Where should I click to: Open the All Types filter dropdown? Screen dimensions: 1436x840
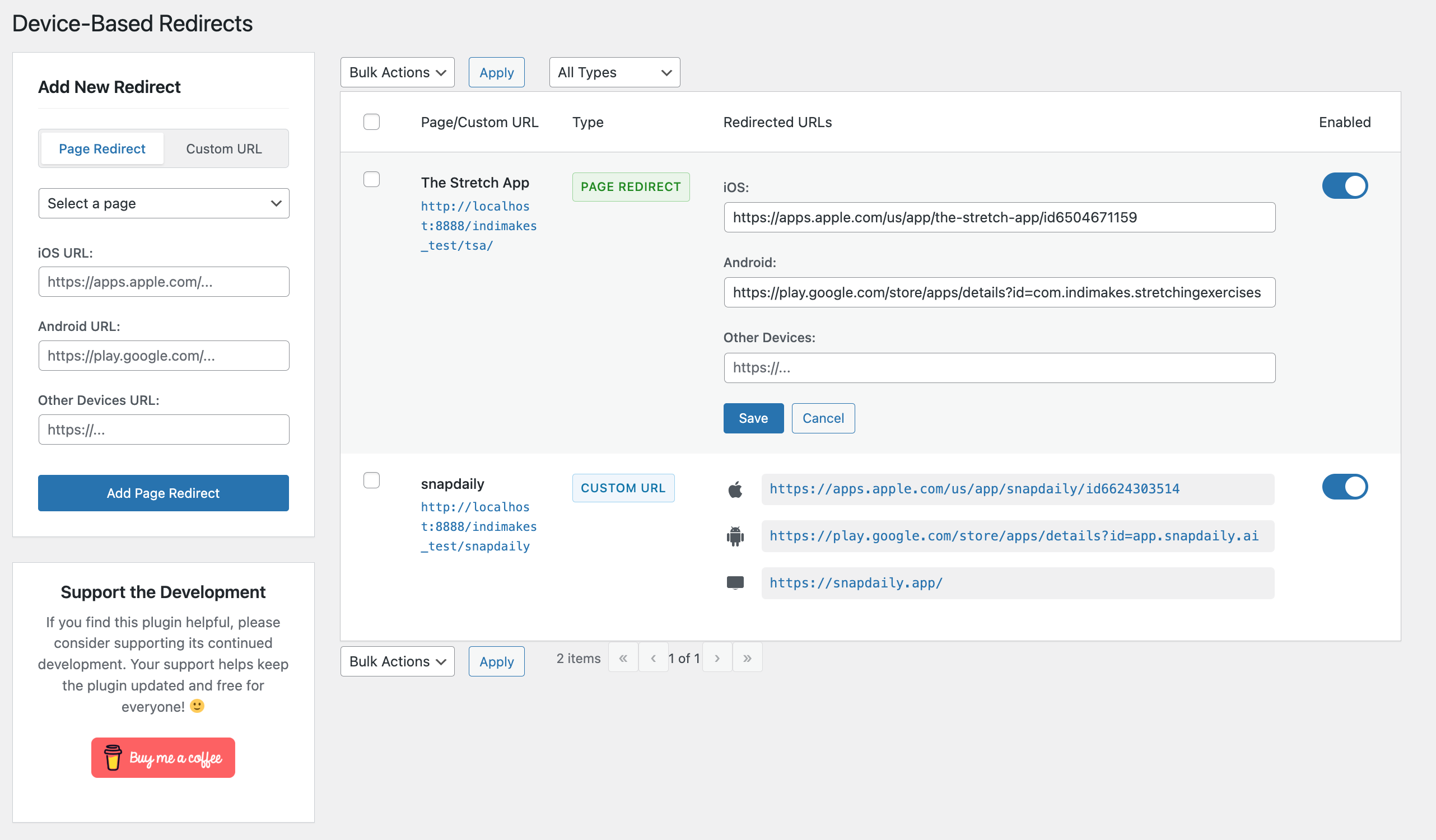614,72
